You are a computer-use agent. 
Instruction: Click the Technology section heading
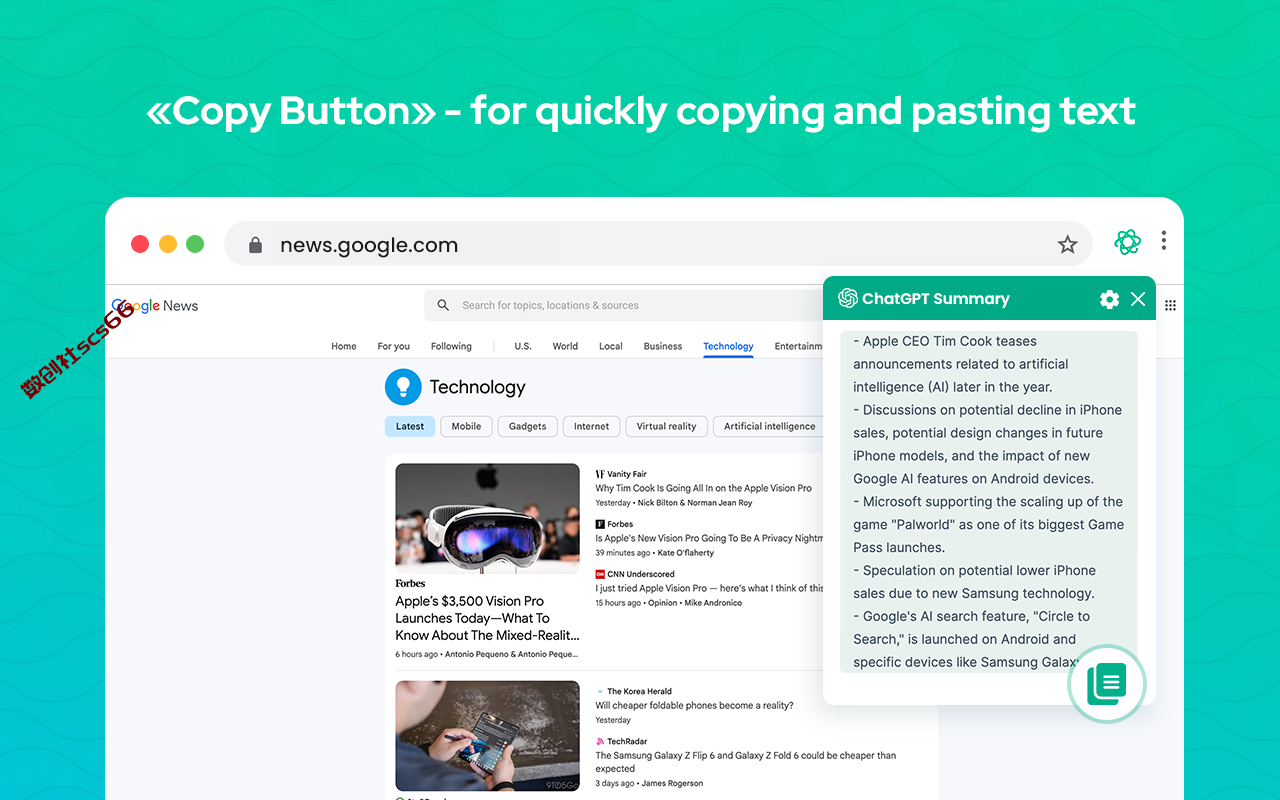click(x=477, y=387)
